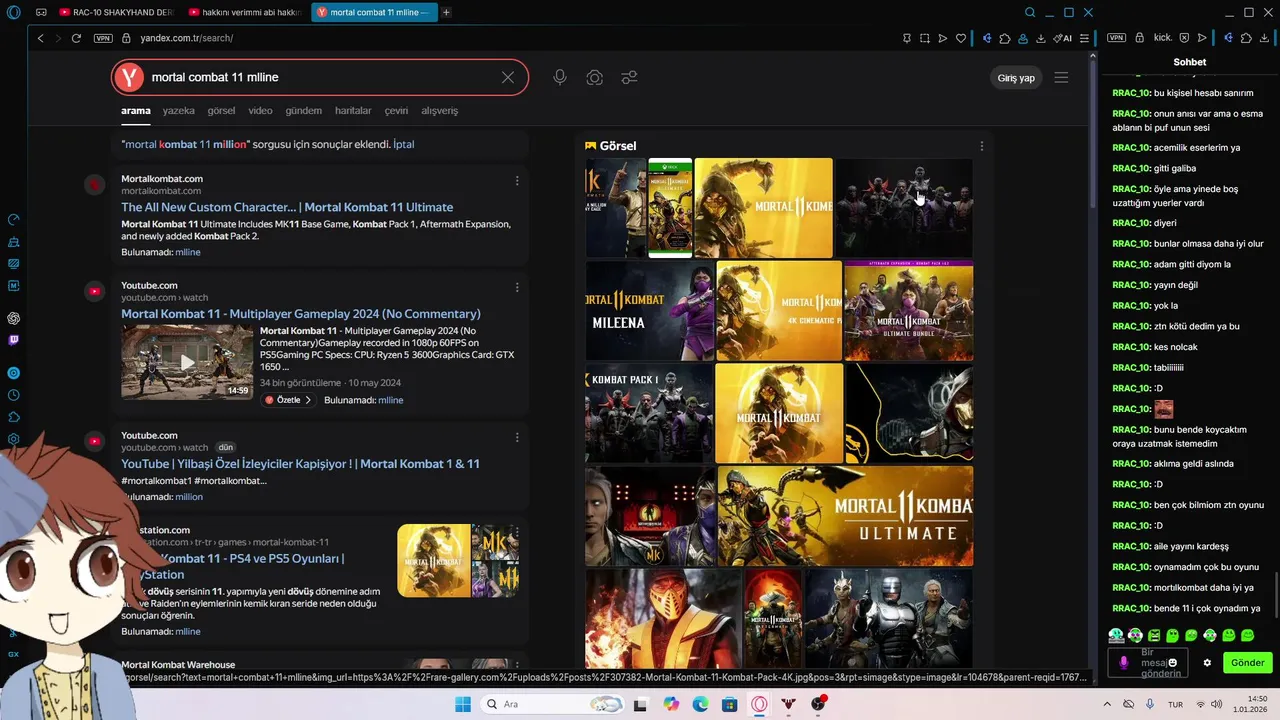The image size is (1280, 720).
Task: Open the haritalar tab
Action: pos(353,110)
